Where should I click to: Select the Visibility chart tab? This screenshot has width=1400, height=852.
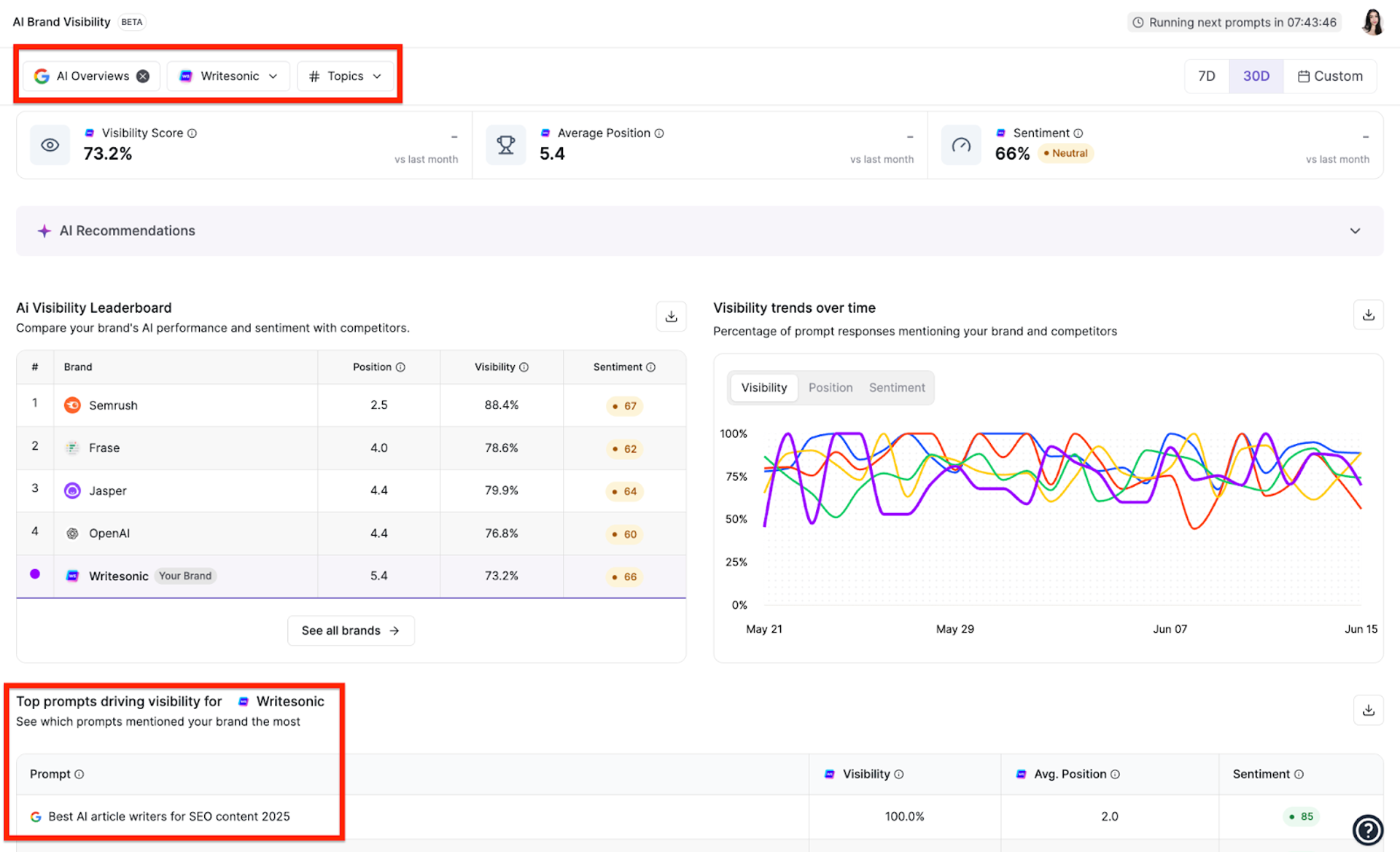pyautogui.click(x=763, y=388)
